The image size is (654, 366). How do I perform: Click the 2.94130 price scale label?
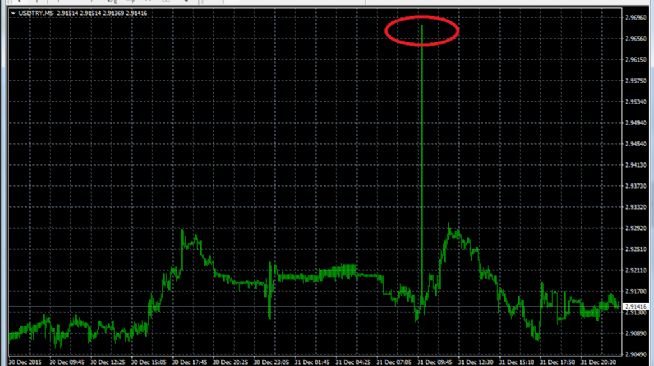636,165
